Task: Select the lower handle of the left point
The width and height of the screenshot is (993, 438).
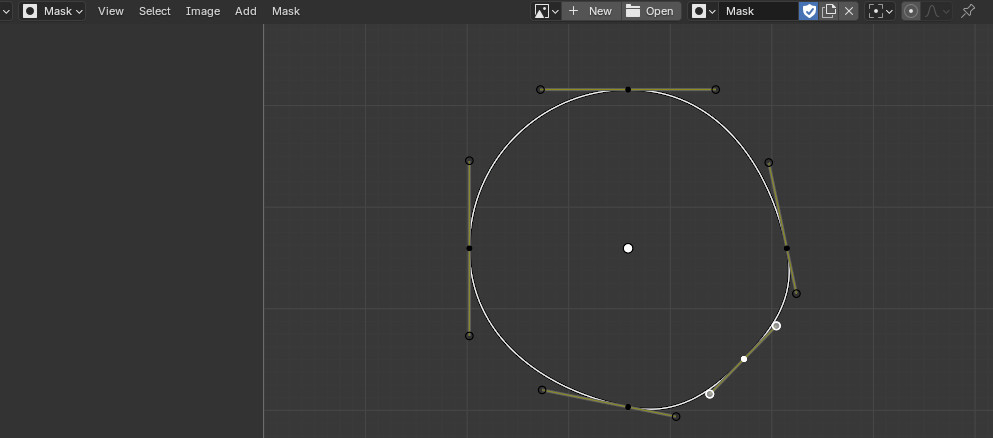Action: (469, 335)
